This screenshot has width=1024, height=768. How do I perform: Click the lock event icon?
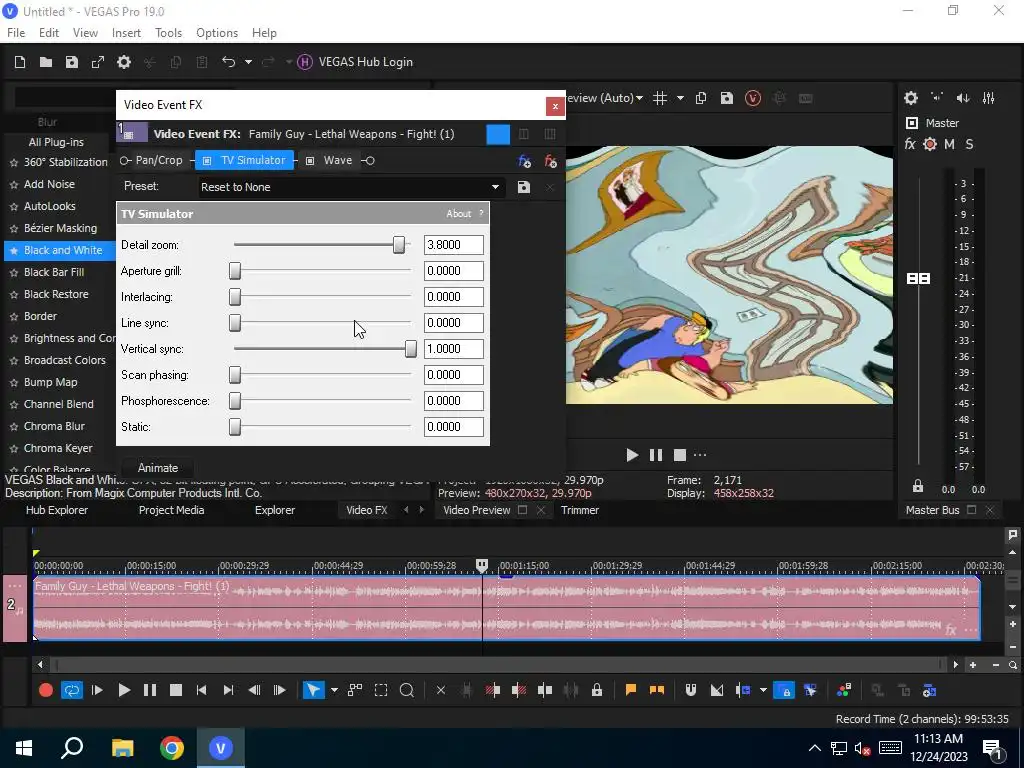tap(597, 690)
